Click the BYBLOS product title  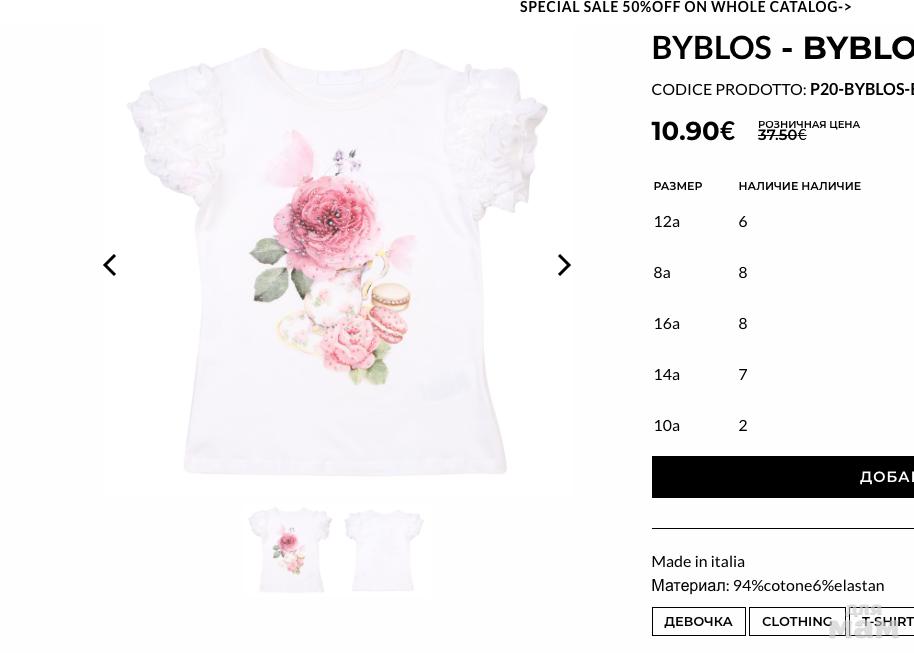tap(782, 48)
